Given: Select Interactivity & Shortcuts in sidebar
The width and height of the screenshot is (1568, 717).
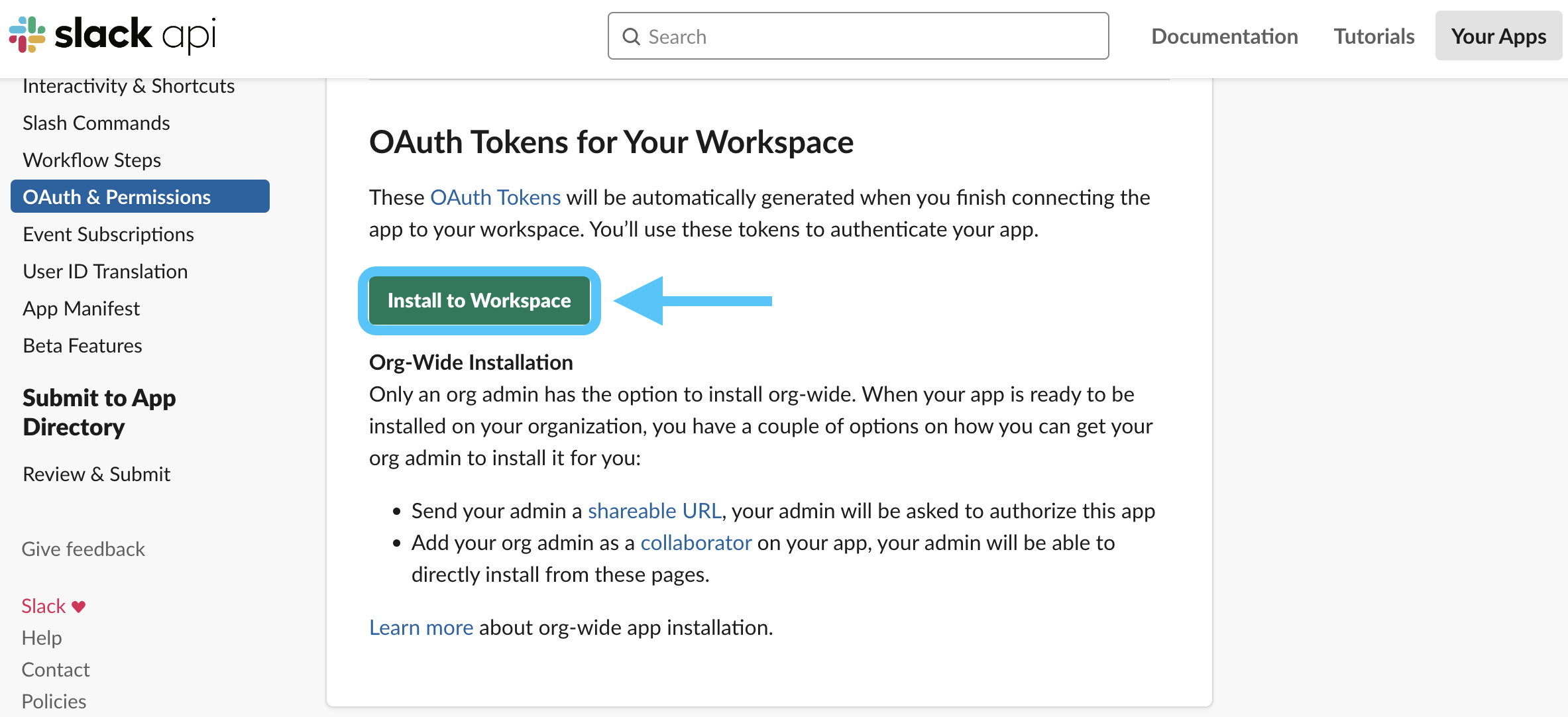Looking at the screenshot, I should (129, 86).
